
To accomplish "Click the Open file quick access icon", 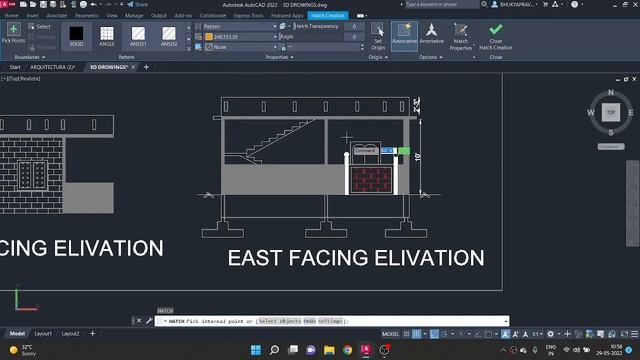I will [x=33, y=4].
